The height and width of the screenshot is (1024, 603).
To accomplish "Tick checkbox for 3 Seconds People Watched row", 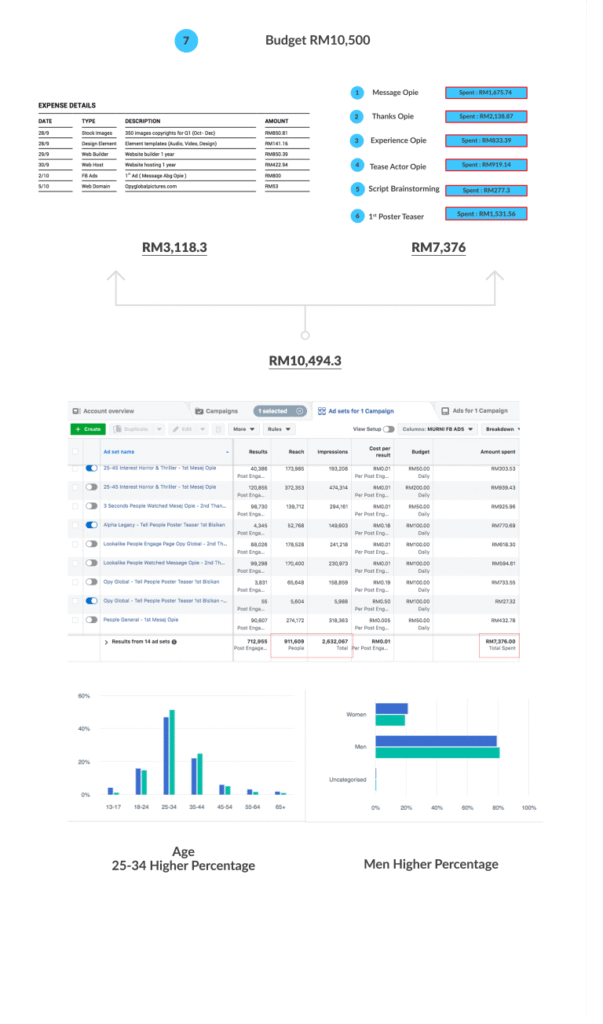I will coord(74,505).
